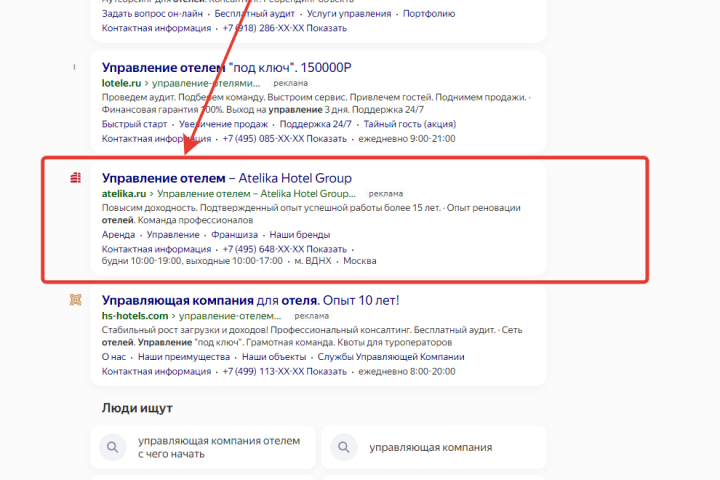Open the 'Аренда' sitelink
This screenshot has width=720, height=480.
pos(118,235)
